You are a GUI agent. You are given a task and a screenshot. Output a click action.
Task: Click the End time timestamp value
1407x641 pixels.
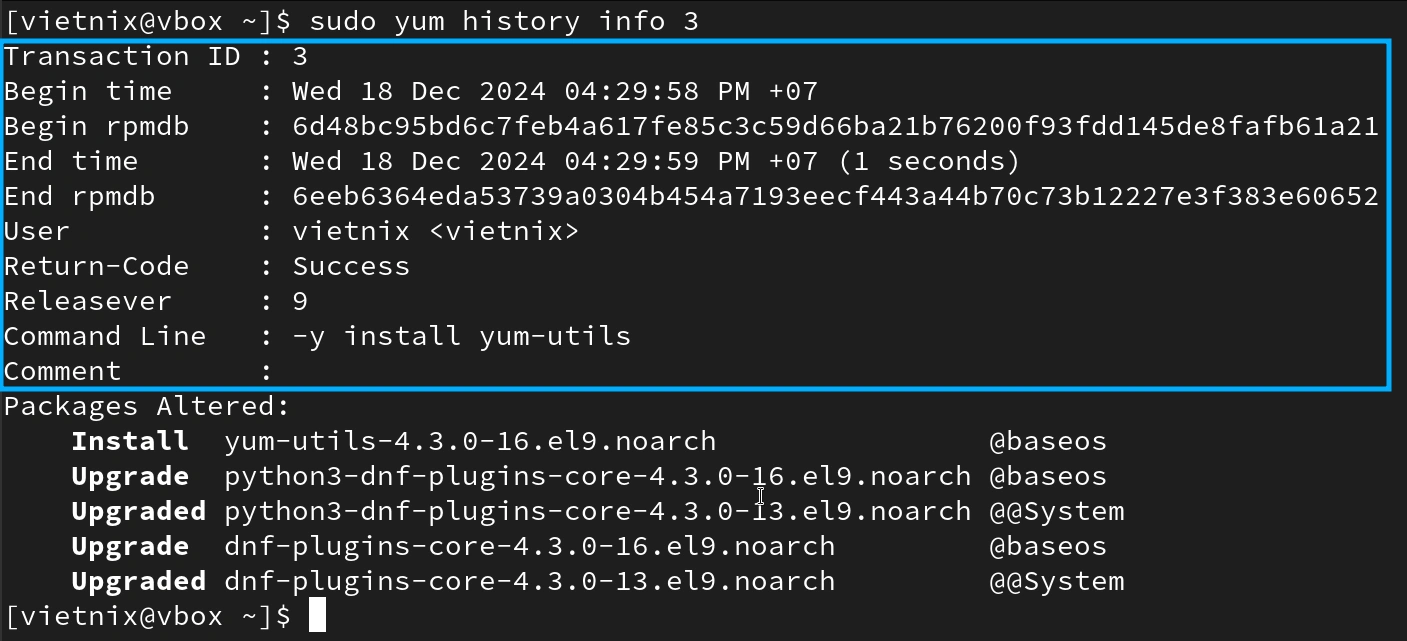(x=656, y=161)
